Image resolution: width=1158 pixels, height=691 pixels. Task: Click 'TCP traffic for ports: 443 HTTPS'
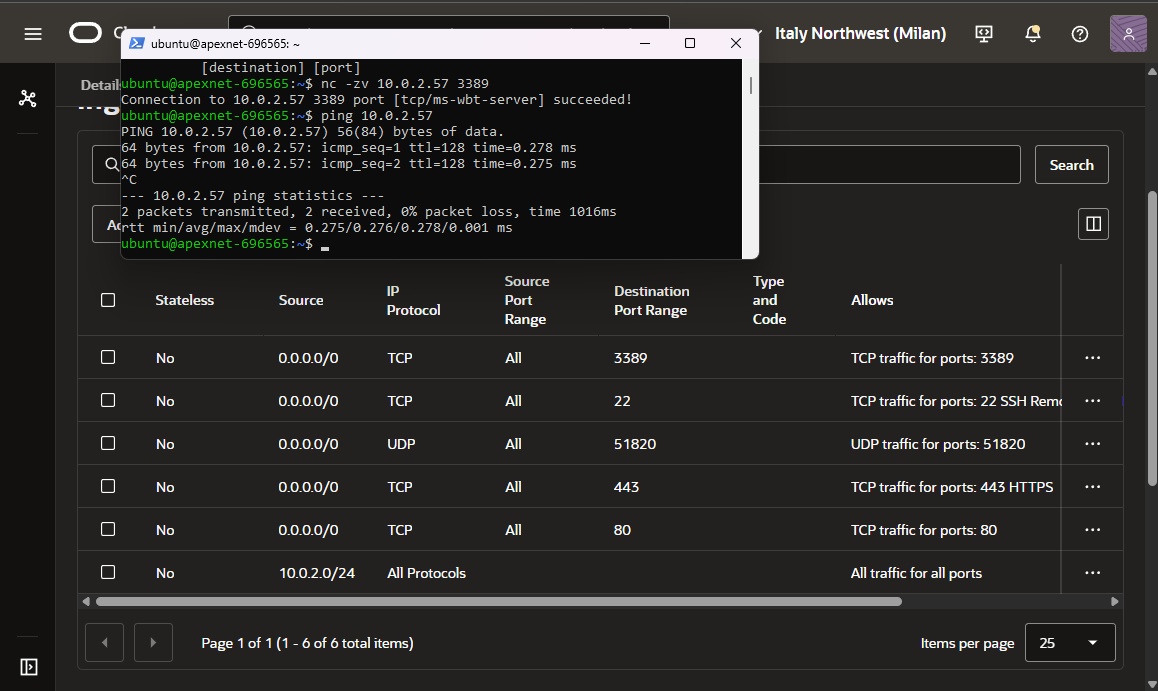coord(951,487)
